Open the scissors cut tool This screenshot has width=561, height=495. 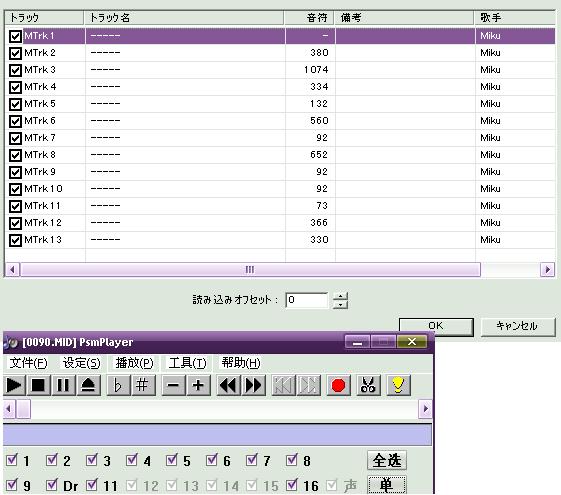coord(369,385)
